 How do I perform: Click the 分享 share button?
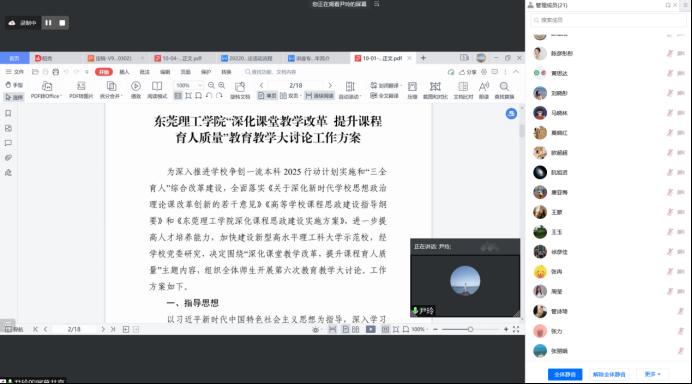click(x=468, y=72)
